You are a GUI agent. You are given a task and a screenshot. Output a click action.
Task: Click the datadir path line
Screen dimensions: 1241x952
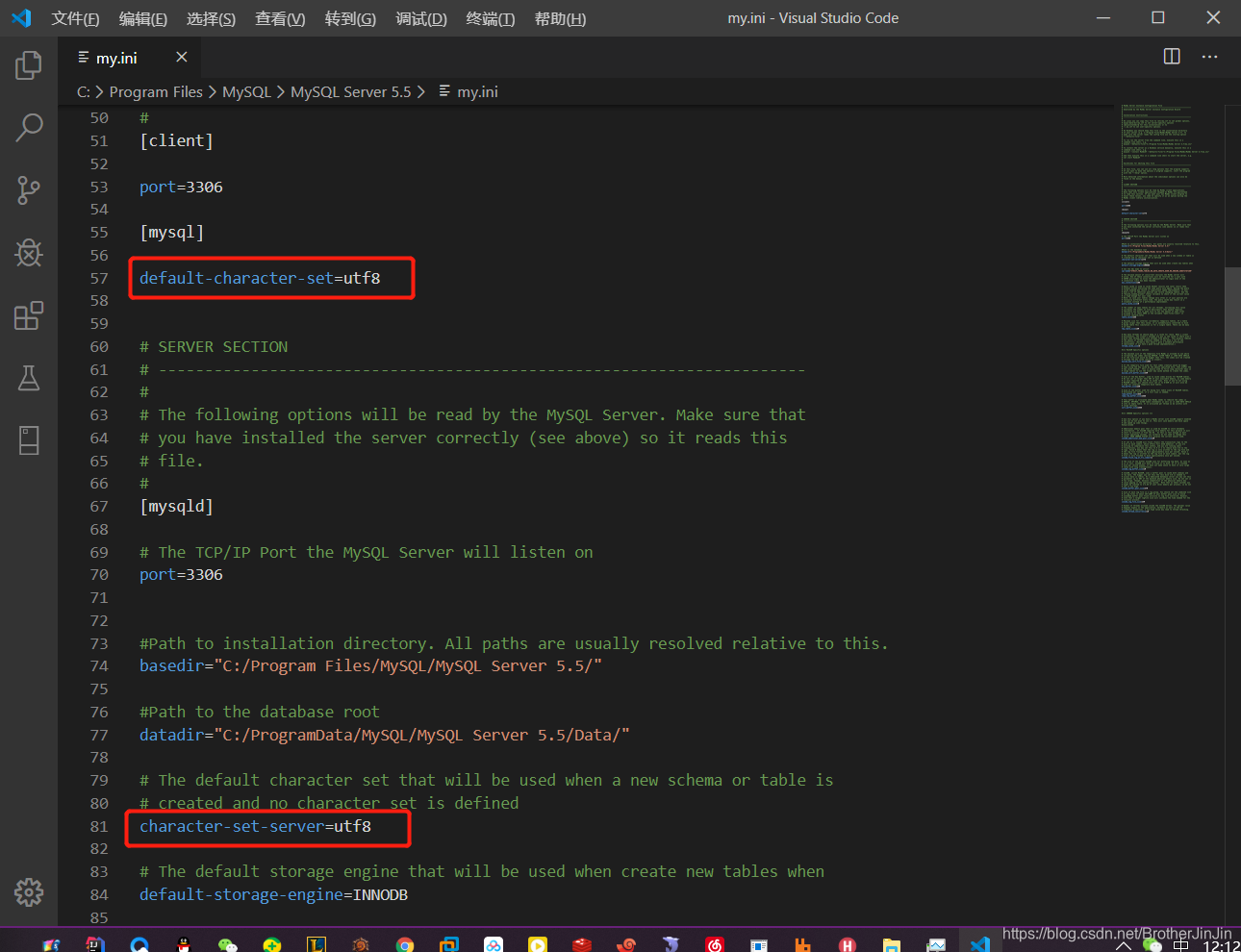click(x=385, y=735)
